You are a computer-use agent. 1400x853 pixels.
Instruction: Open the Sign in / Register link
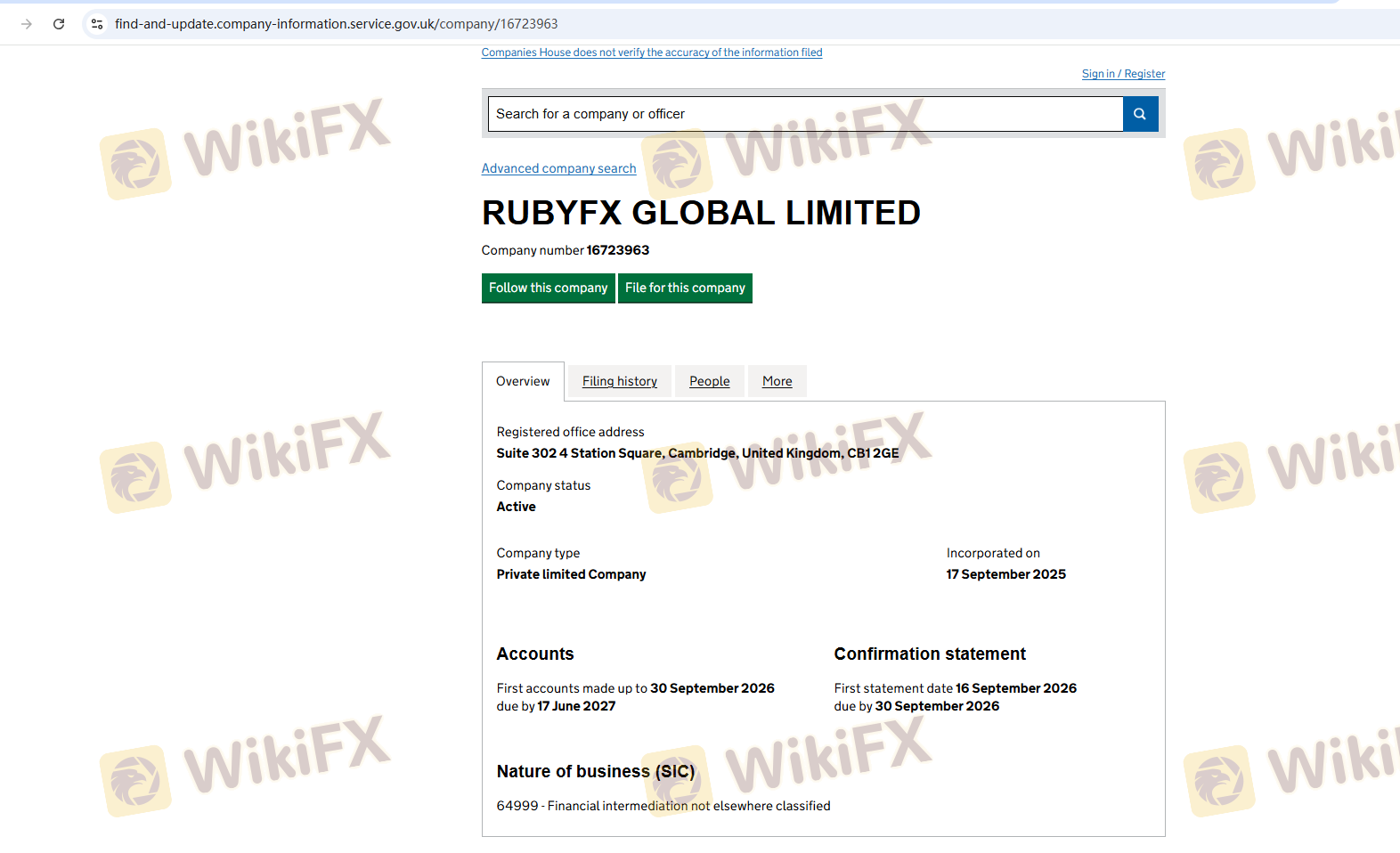click(1122, 74)
